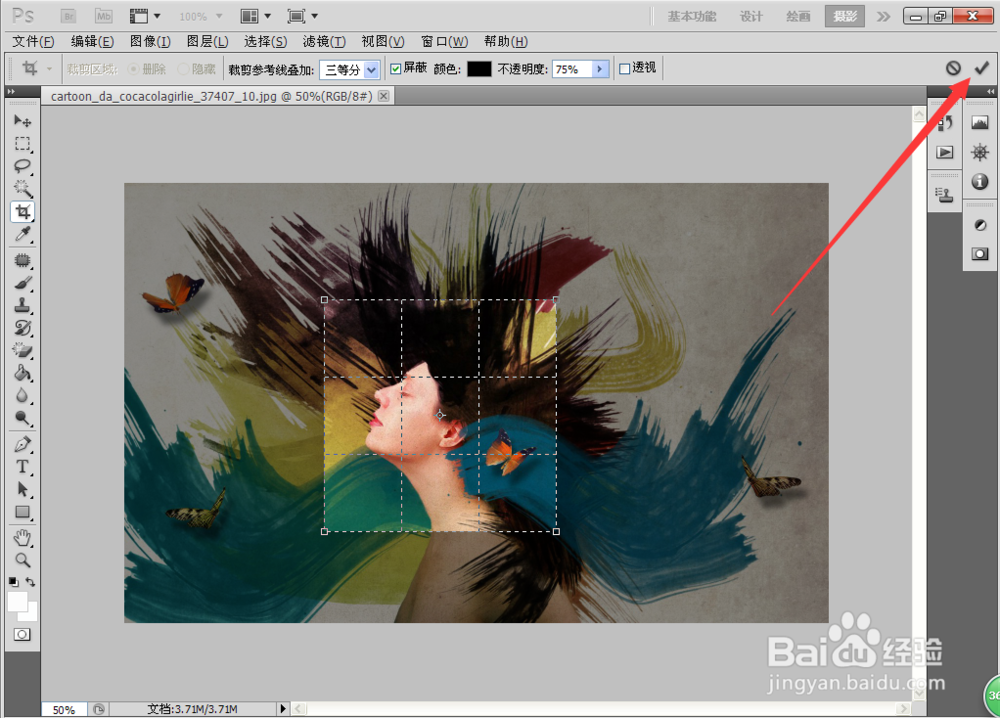Select the Eyedropper tool
1000x718 pixels.
[22, 234]
